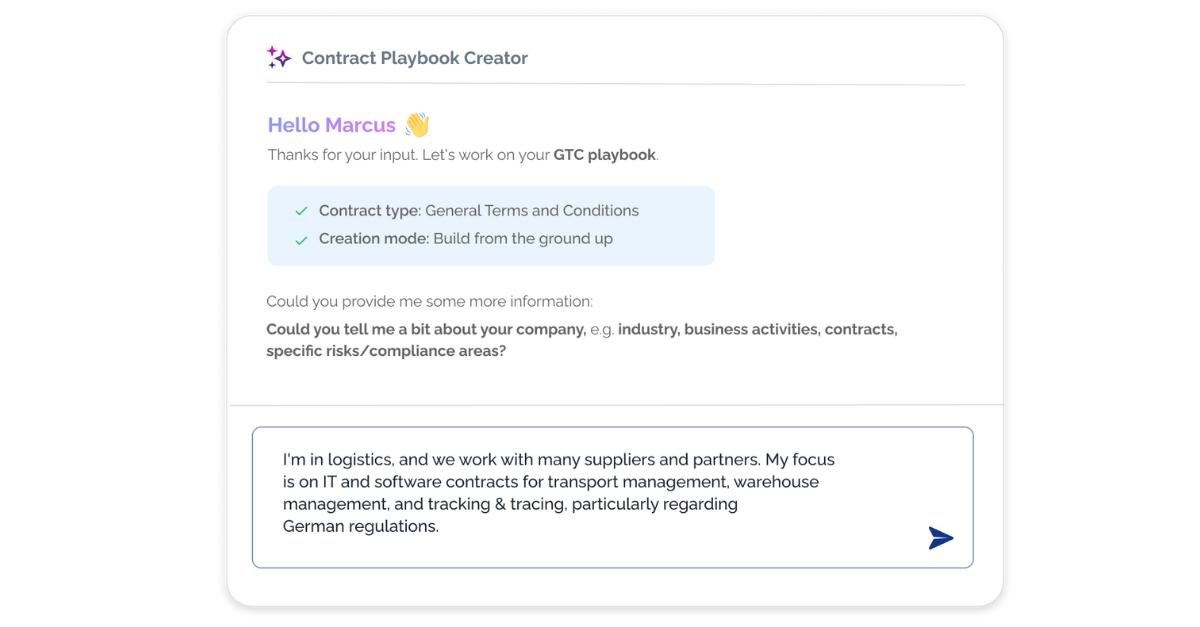Expand the General Terms and Conditions entry
The image size is (1200, 627).
coord(531,210)
